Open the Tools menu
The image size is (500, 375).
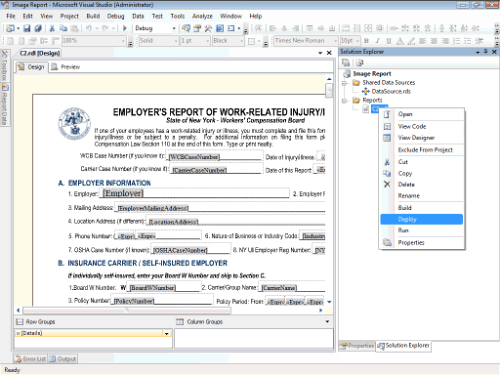point(177,16)
